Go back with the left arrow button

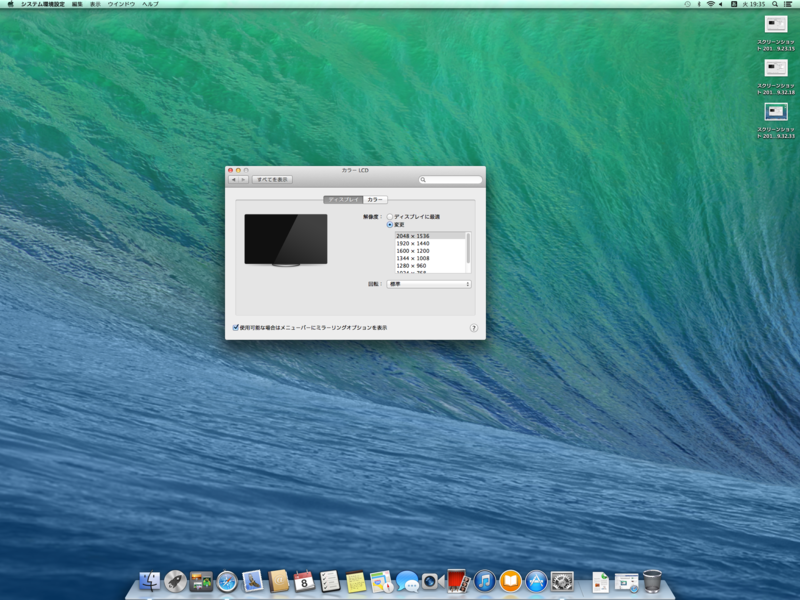234,180
